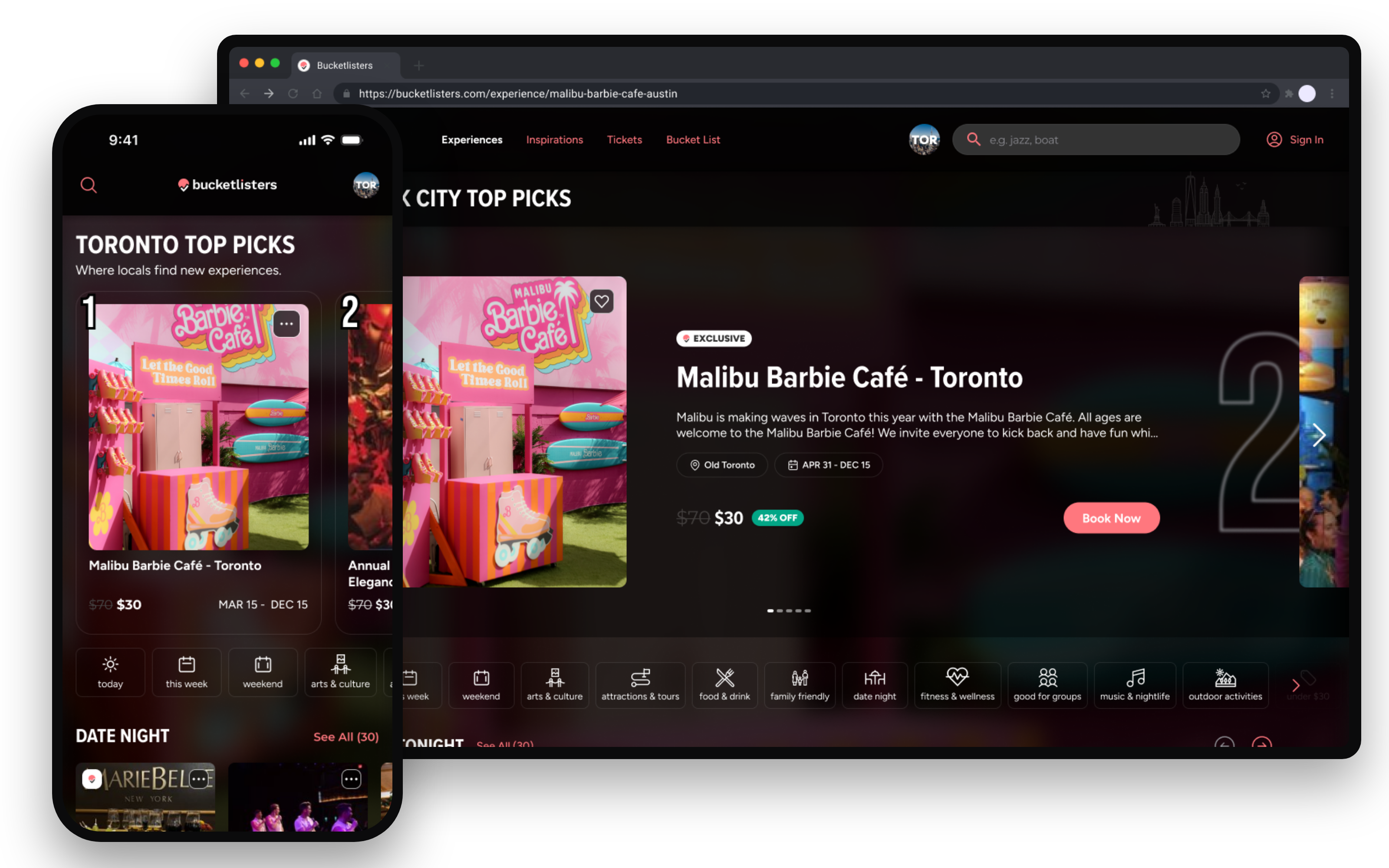
Task: Select desktop 'weekend' category
Action: point(481,685)
